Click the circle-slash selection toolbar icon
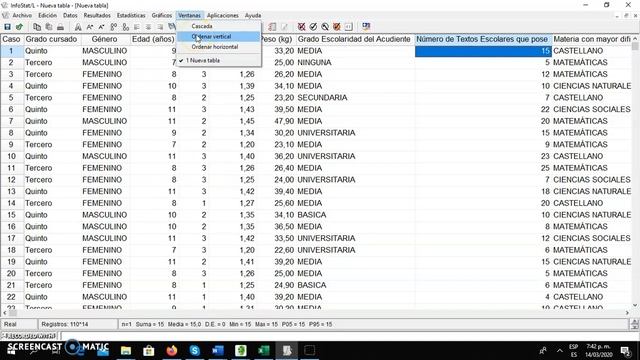Screen dimensions: 640x360 (325, 27)
